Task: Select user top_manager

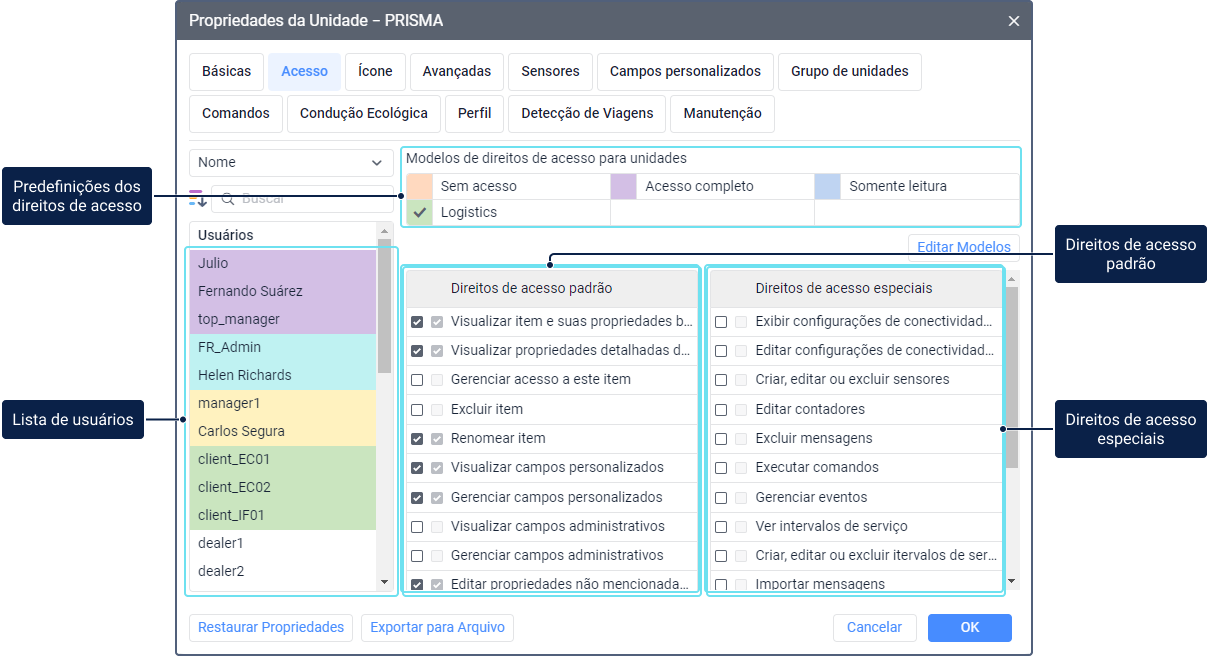Action: tap(283, 320)
